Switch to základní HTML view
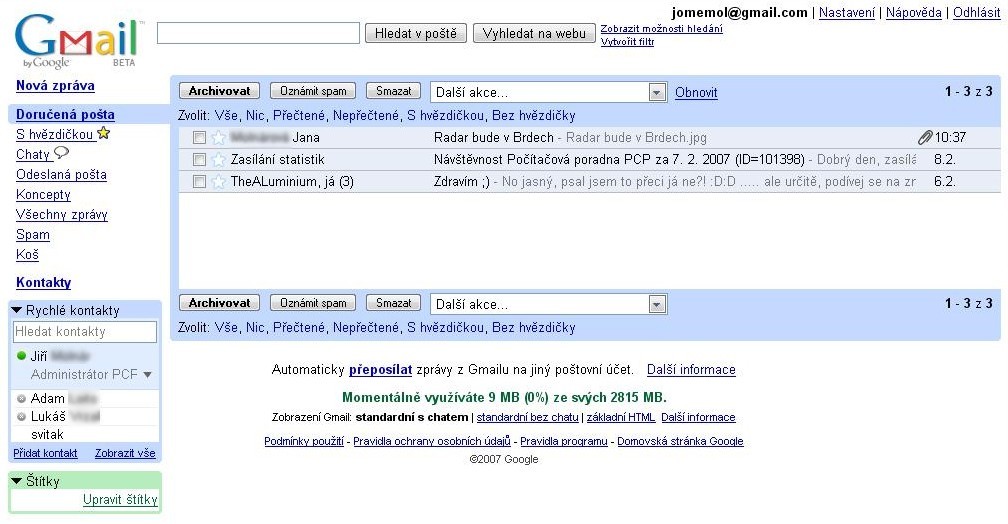Screen dimensions: 1008x524 (x=621, y=417)
